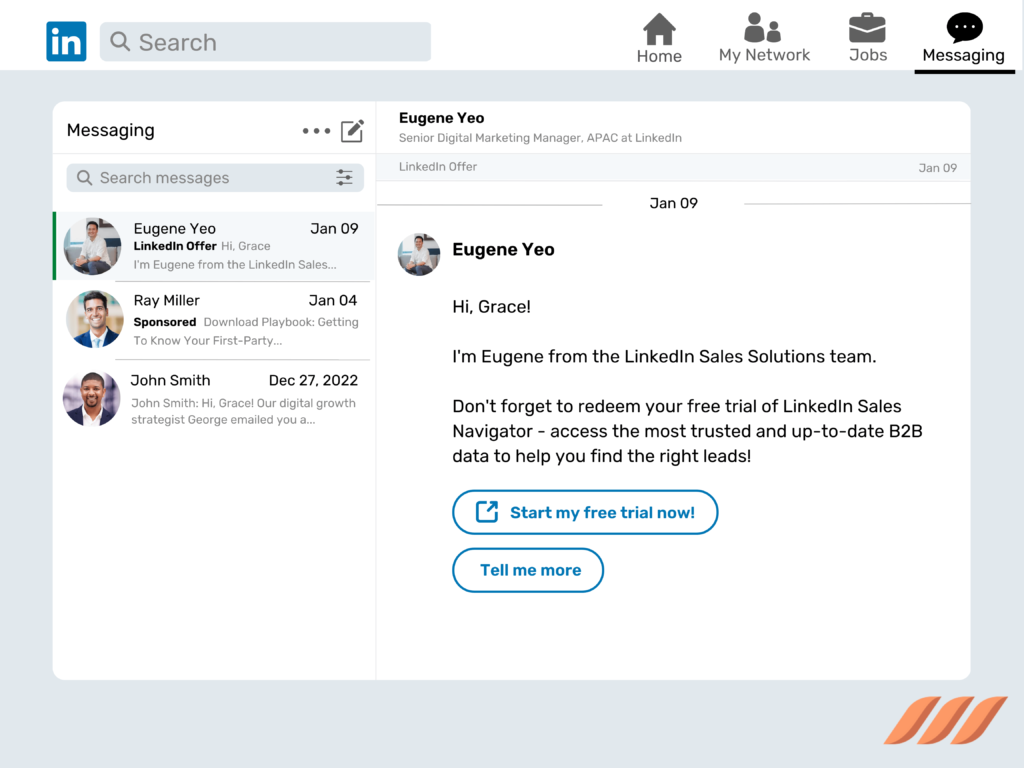Image resolution: width=1024 pixels, height=768 pixels.
Task: Click the magnifier icon in the top search bar
Action: (x=121, y=42)
